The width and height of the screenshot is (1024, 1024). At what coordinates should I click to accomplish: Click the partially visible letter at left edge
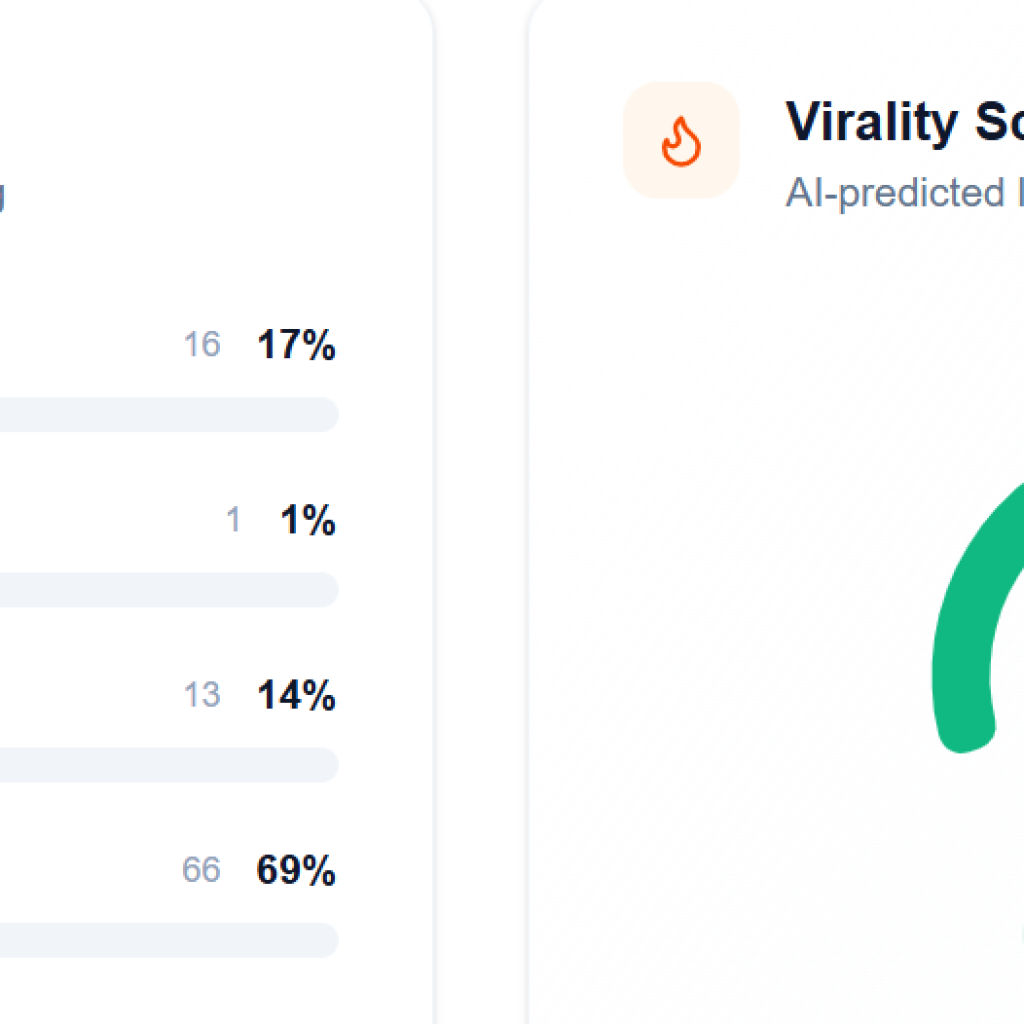coord(2,198)
